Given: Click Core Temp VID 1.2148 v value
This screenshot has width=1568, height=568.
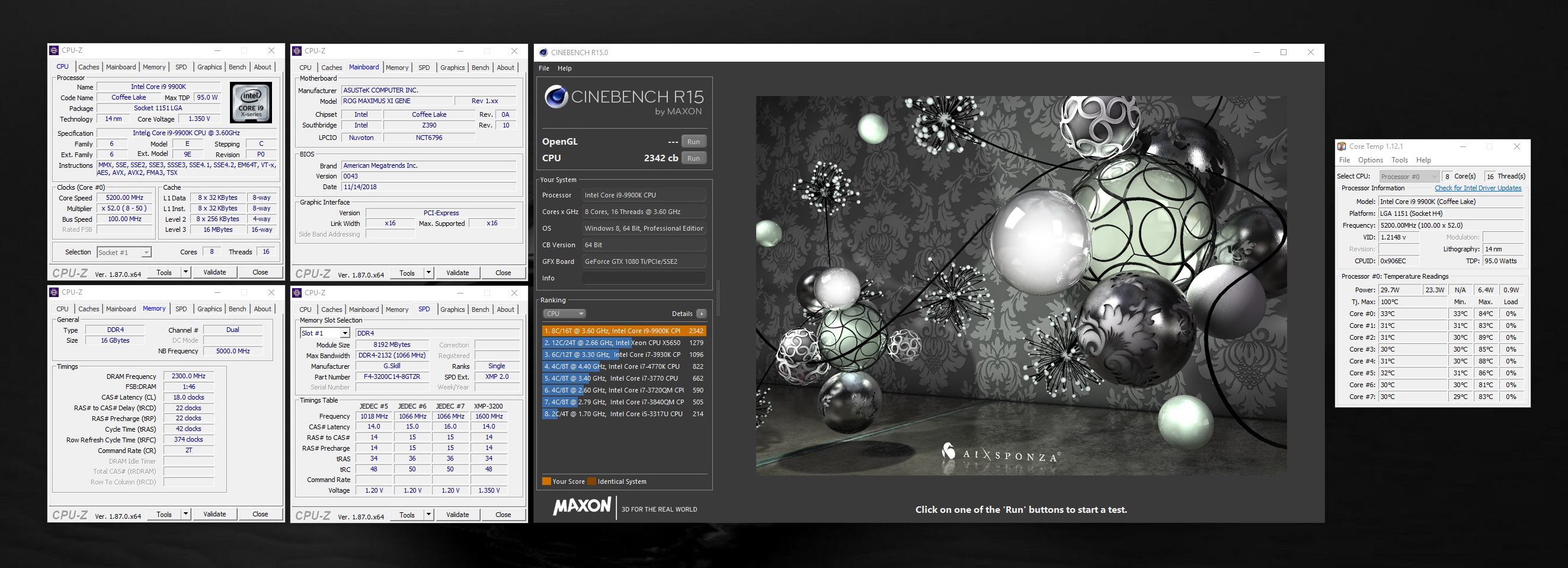Looking at the screenshot, I should point(1399,237).
